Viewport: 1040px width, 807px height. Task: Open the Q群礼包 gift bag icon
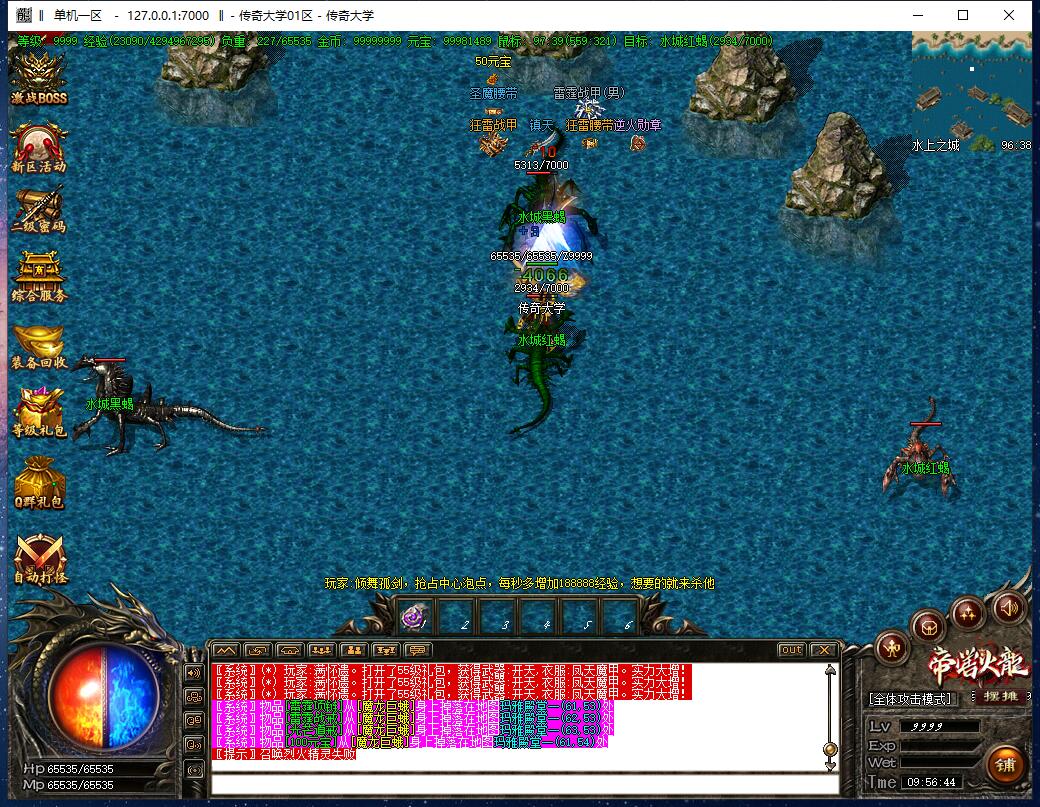coord(38,480)
